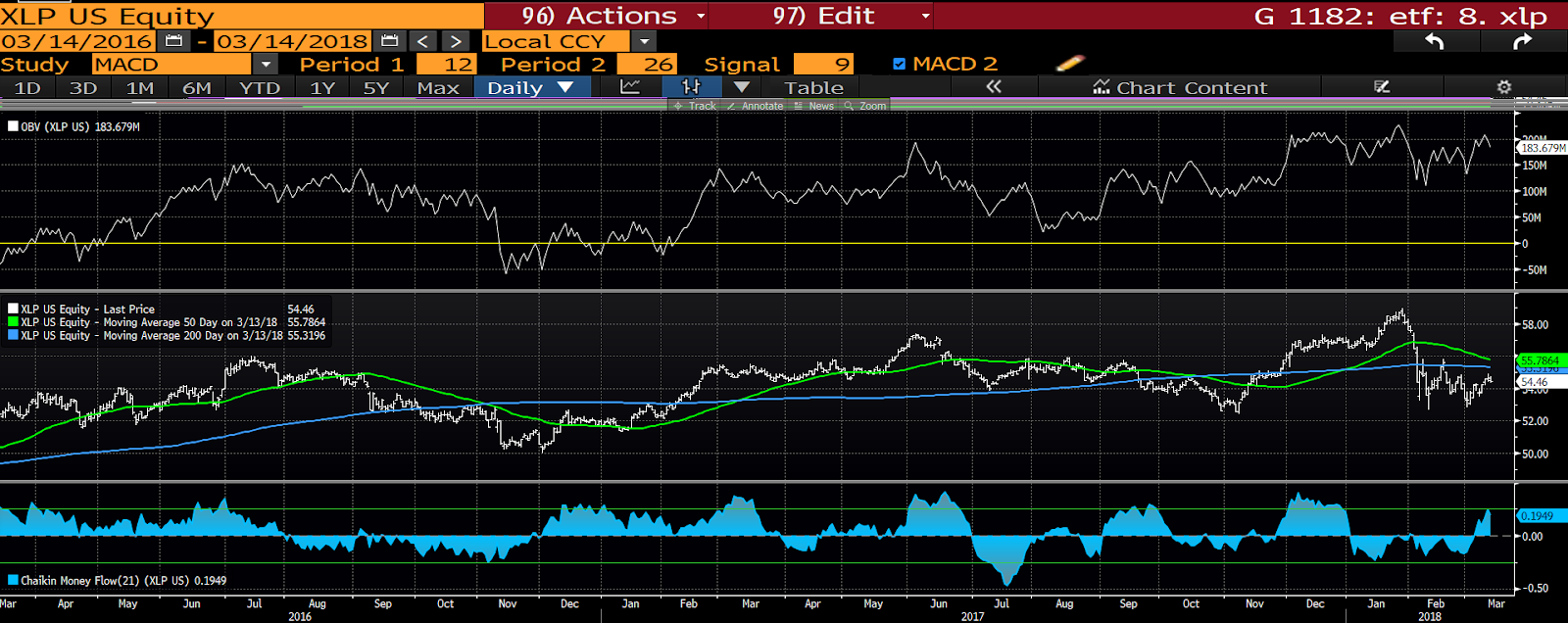
Task: Click the OBV (XLP US) legend label
Action: (x=56, y=126)
